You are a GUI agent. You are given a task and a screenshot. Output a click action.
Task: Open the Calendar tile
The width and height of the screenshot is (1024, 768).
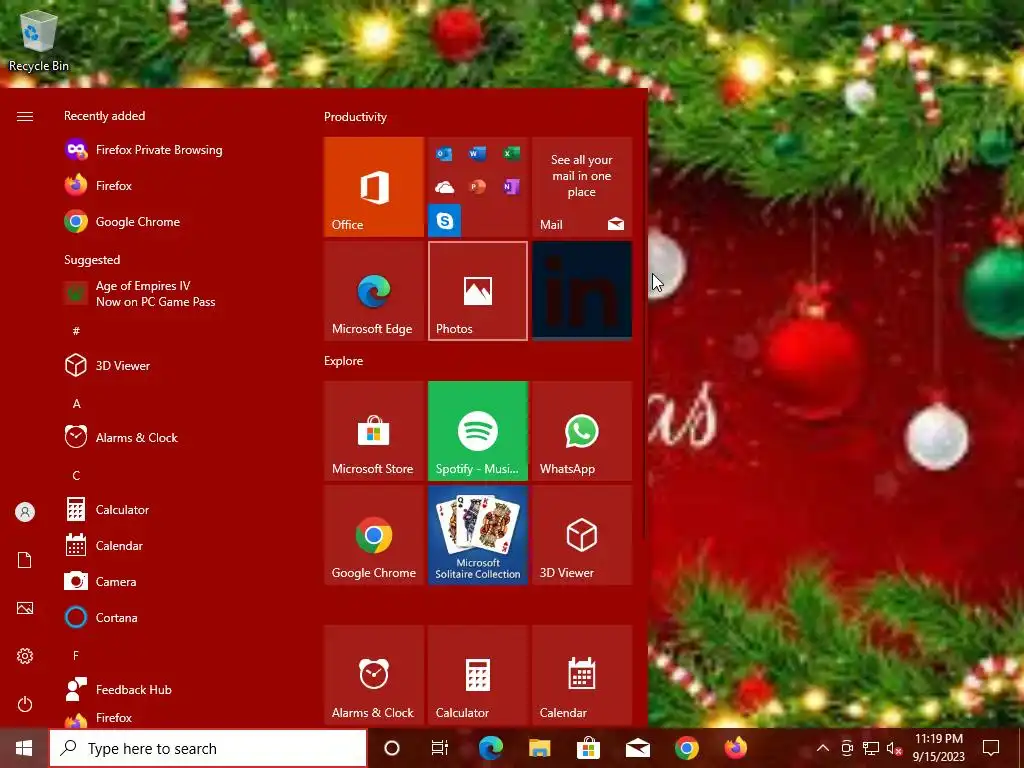coord(582,675)
